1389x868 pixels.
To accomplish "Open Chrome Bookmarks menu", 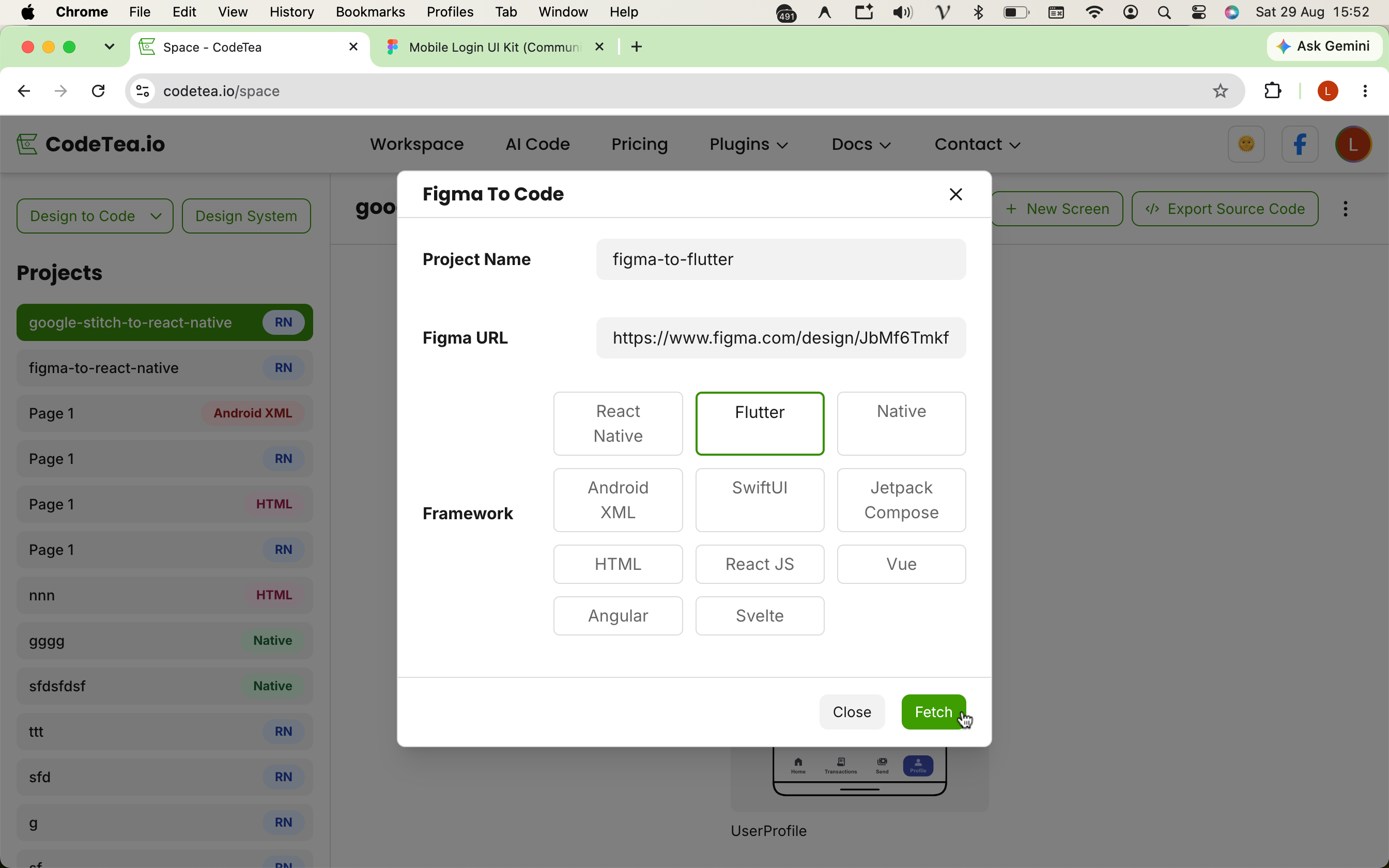I will point(370,12).
